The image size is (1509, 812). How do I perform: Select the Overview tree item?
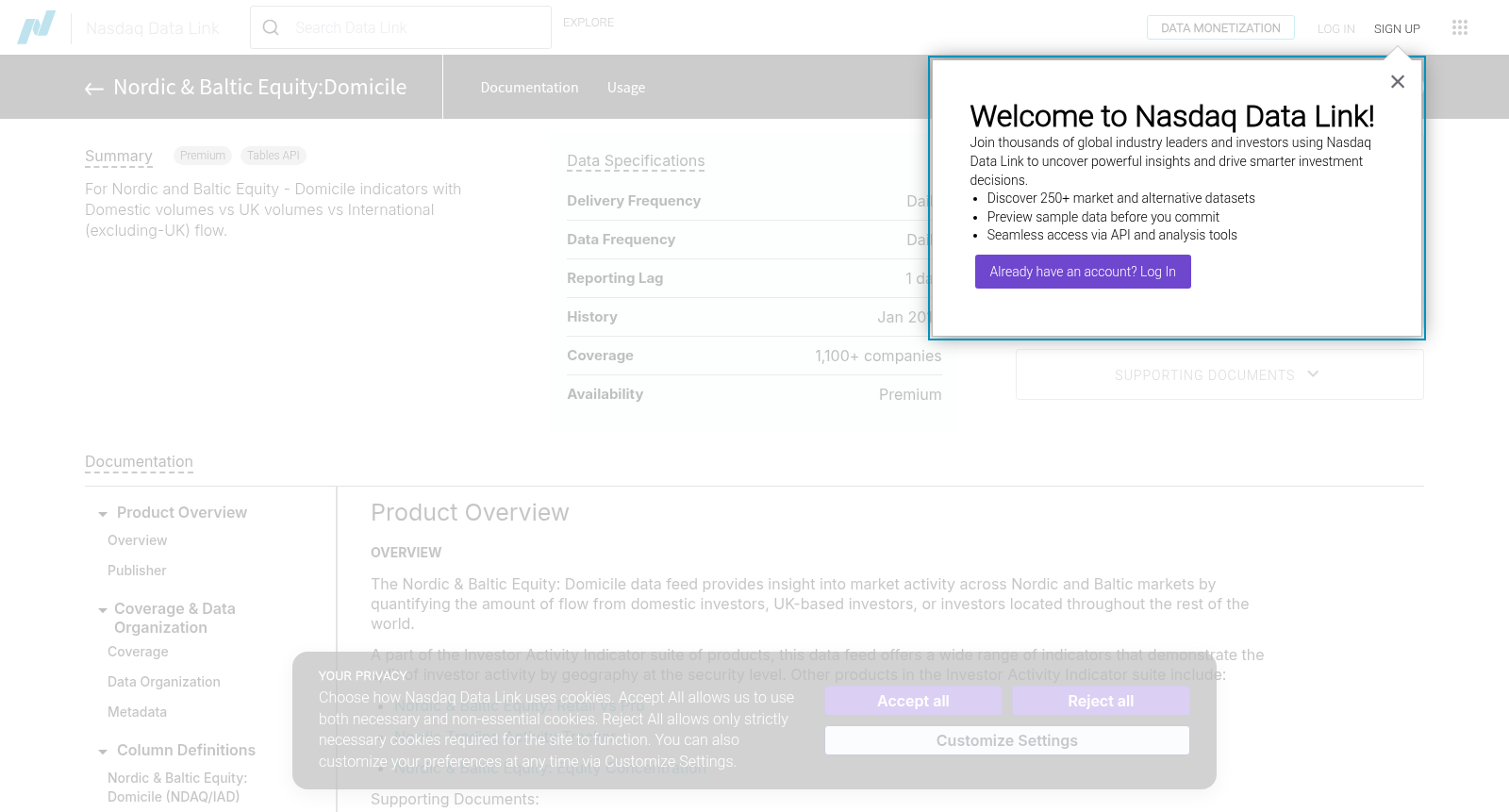(137, 540)
